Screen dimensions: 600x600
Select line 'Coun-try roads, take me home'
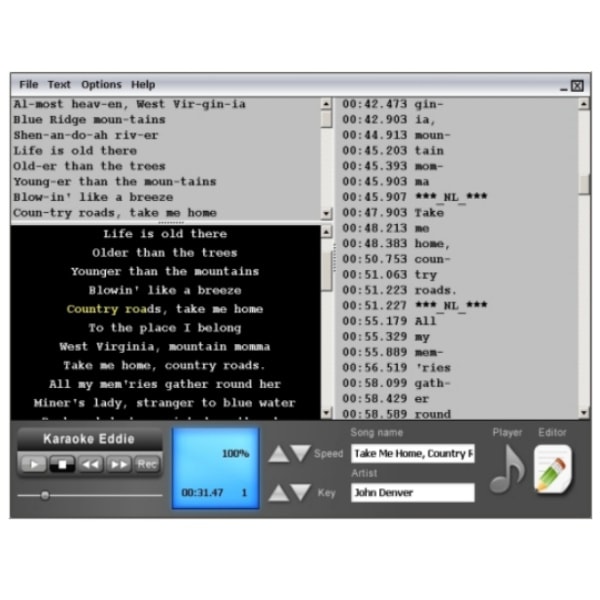coord(115,213)
